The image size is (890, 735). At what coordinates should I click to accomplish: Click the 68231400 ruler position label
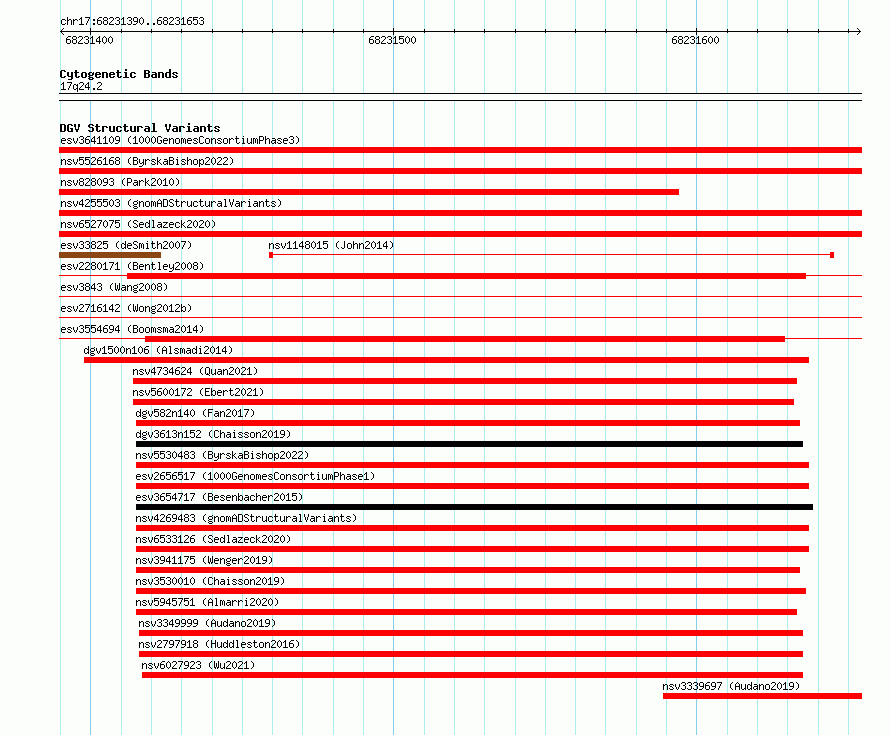click(x=89, y=40)
